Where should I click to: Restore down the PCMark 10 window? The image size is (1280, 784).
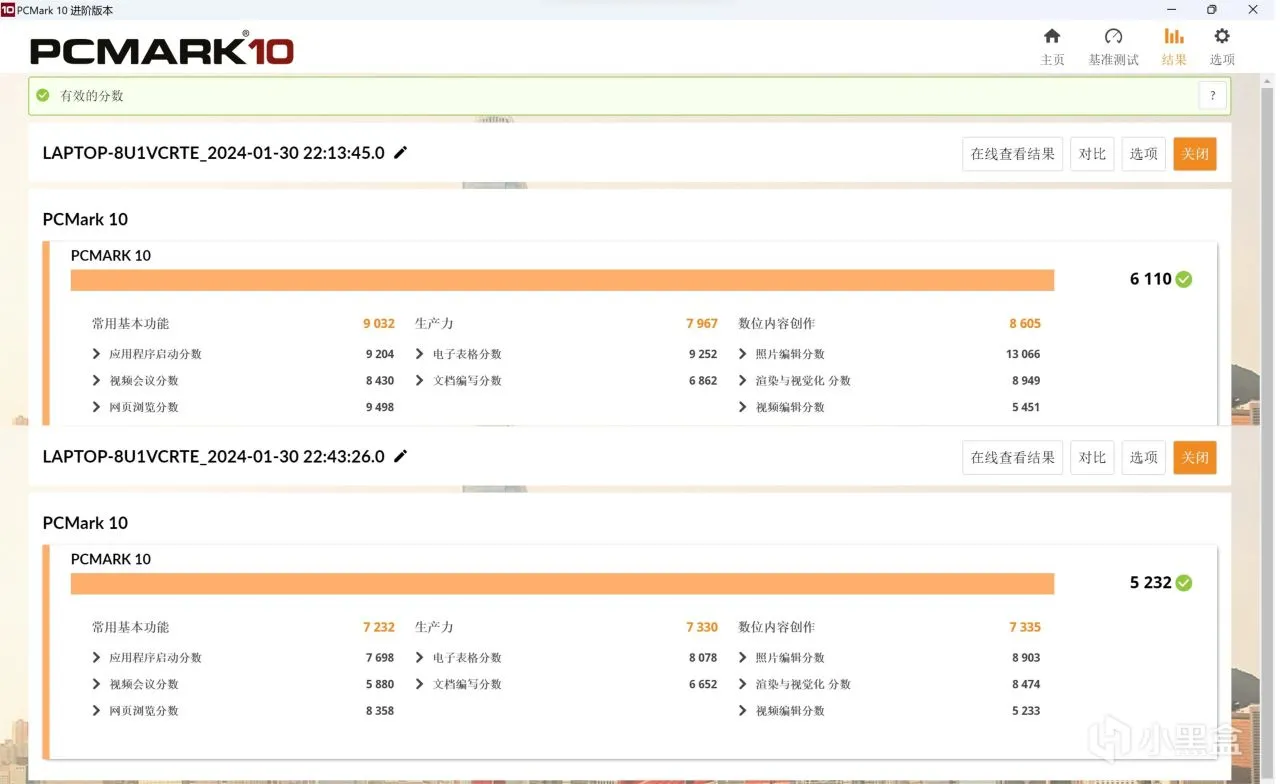point(1212,10)
